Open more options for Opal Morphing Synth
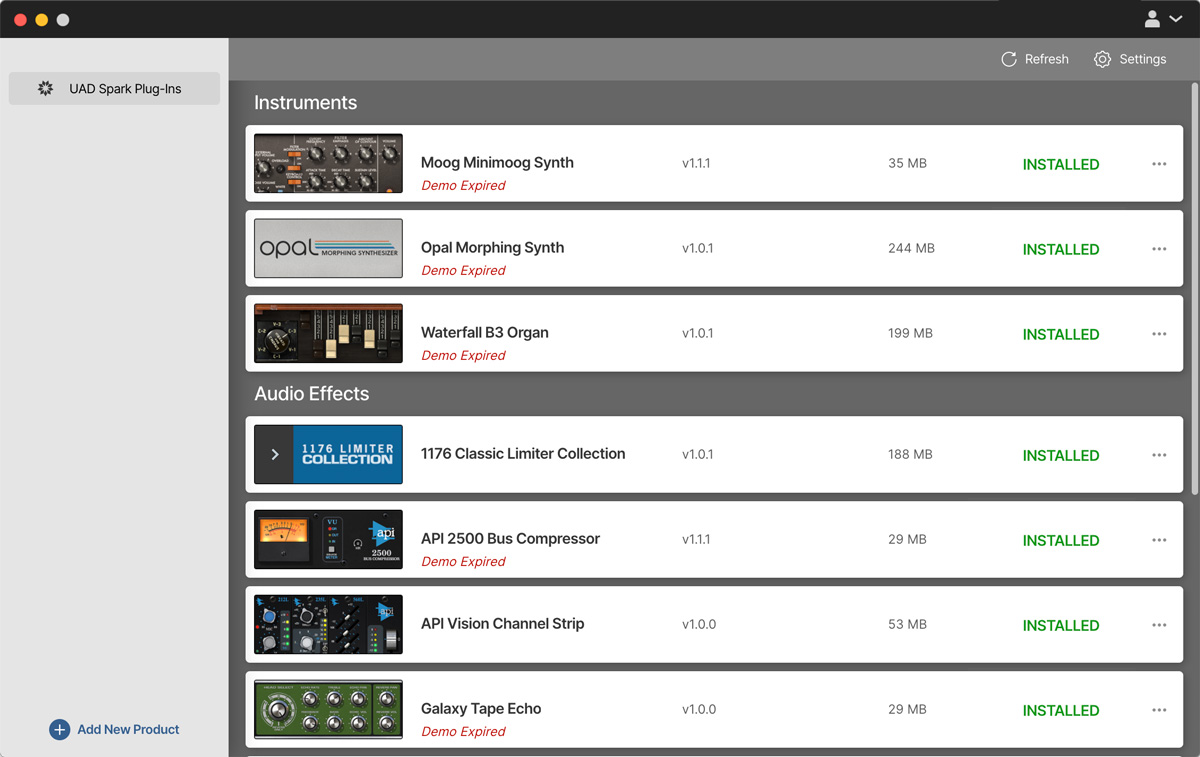 [x=1159, y=249]
